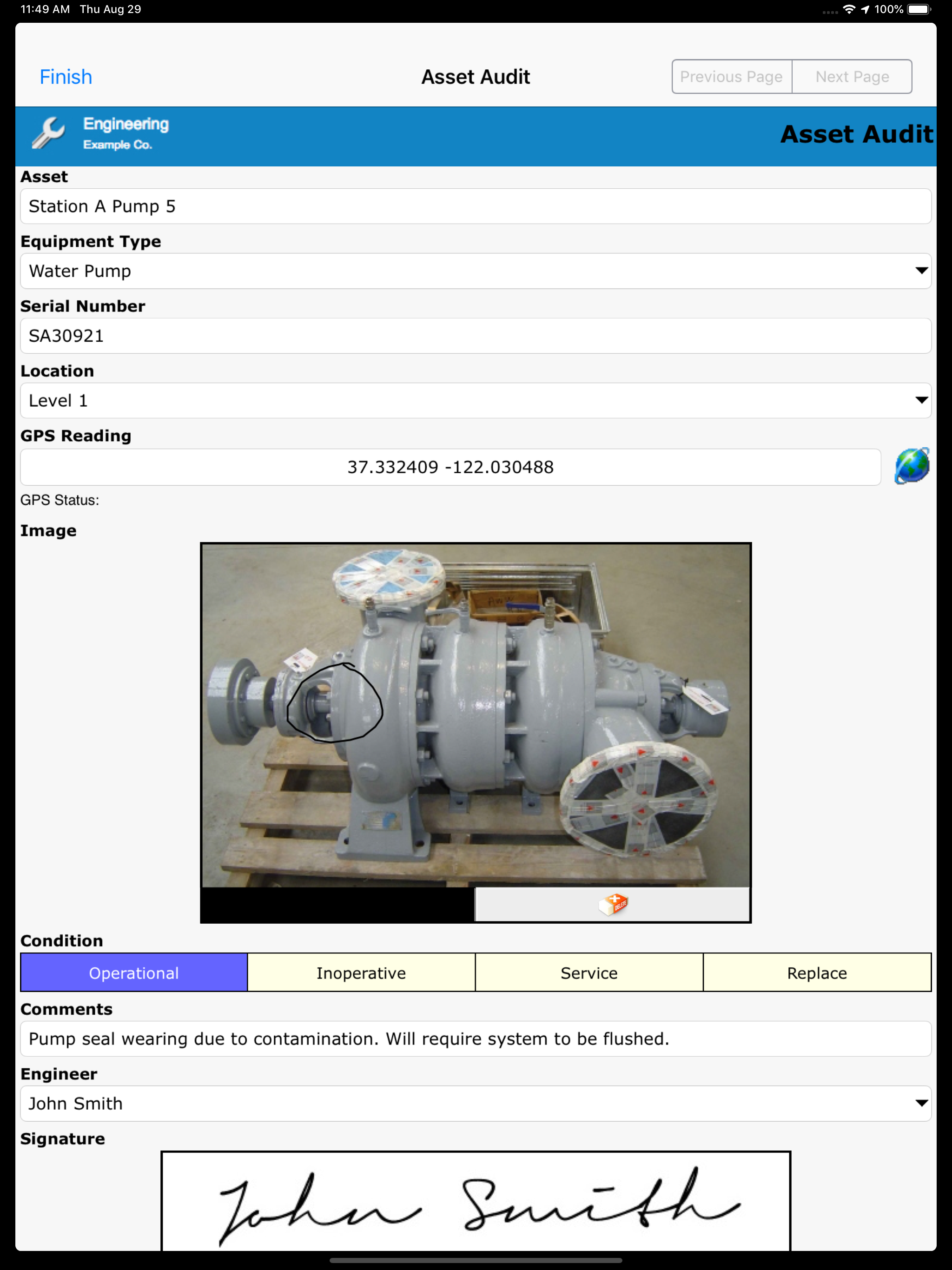
Task: Tap the GPS Status label
Action: (x=59, y=500)
